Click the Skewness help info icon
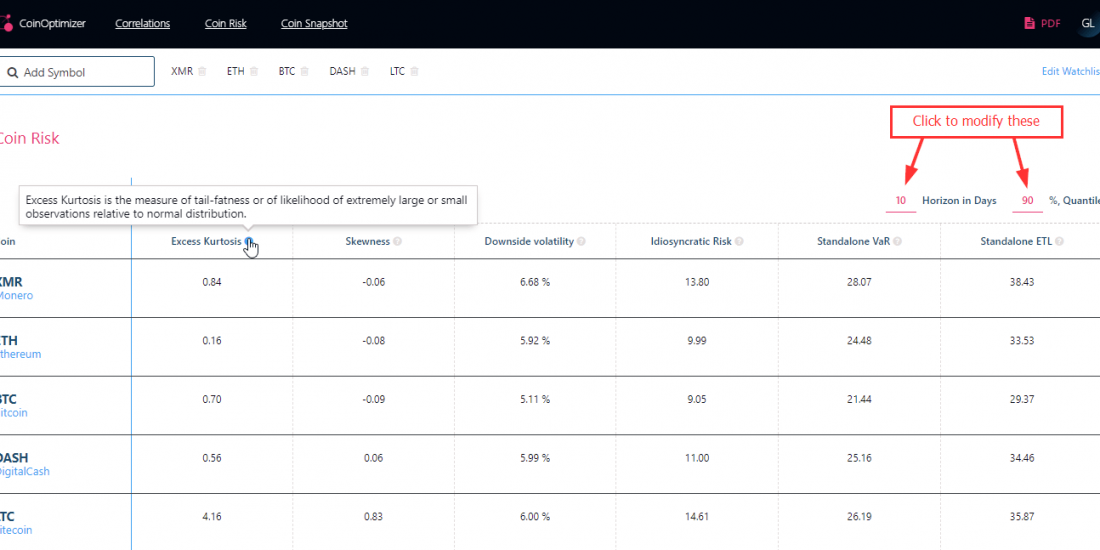 [x=398, y=242]
